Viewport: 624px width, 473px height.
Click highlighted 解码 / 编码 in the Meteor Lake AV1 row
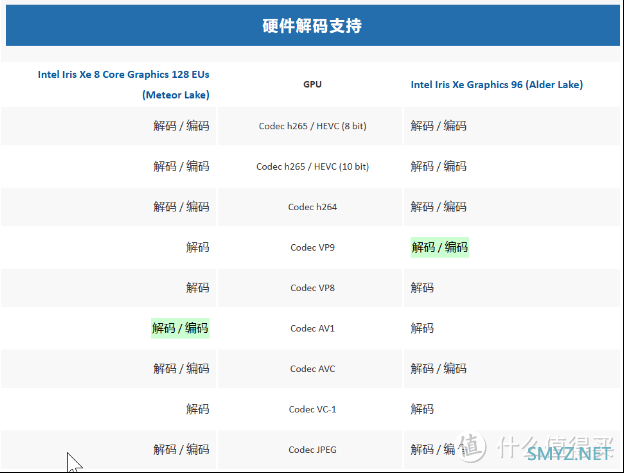tap(180, 328)
